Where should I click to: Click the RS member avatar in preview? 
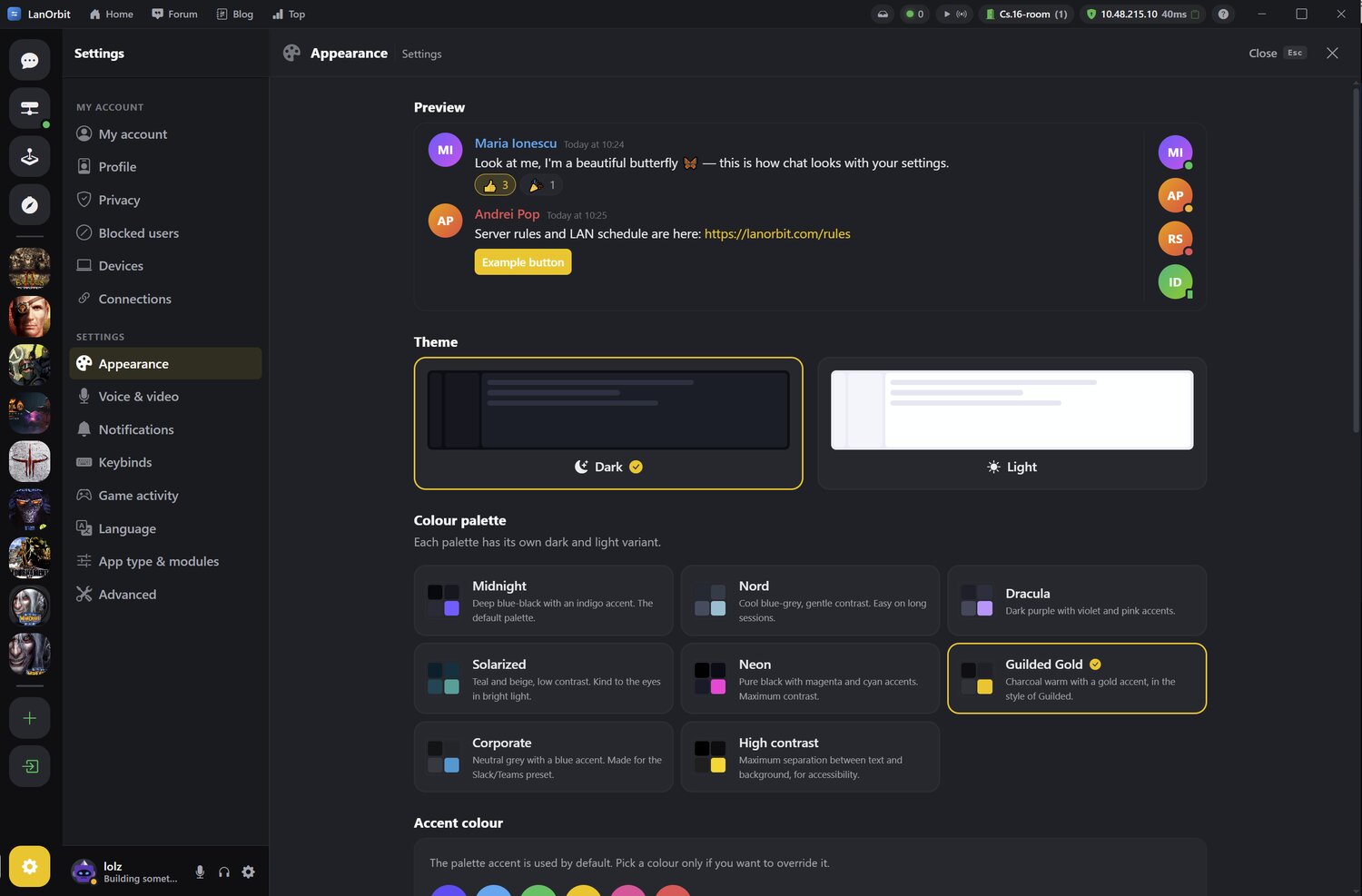pos(1175,239)
